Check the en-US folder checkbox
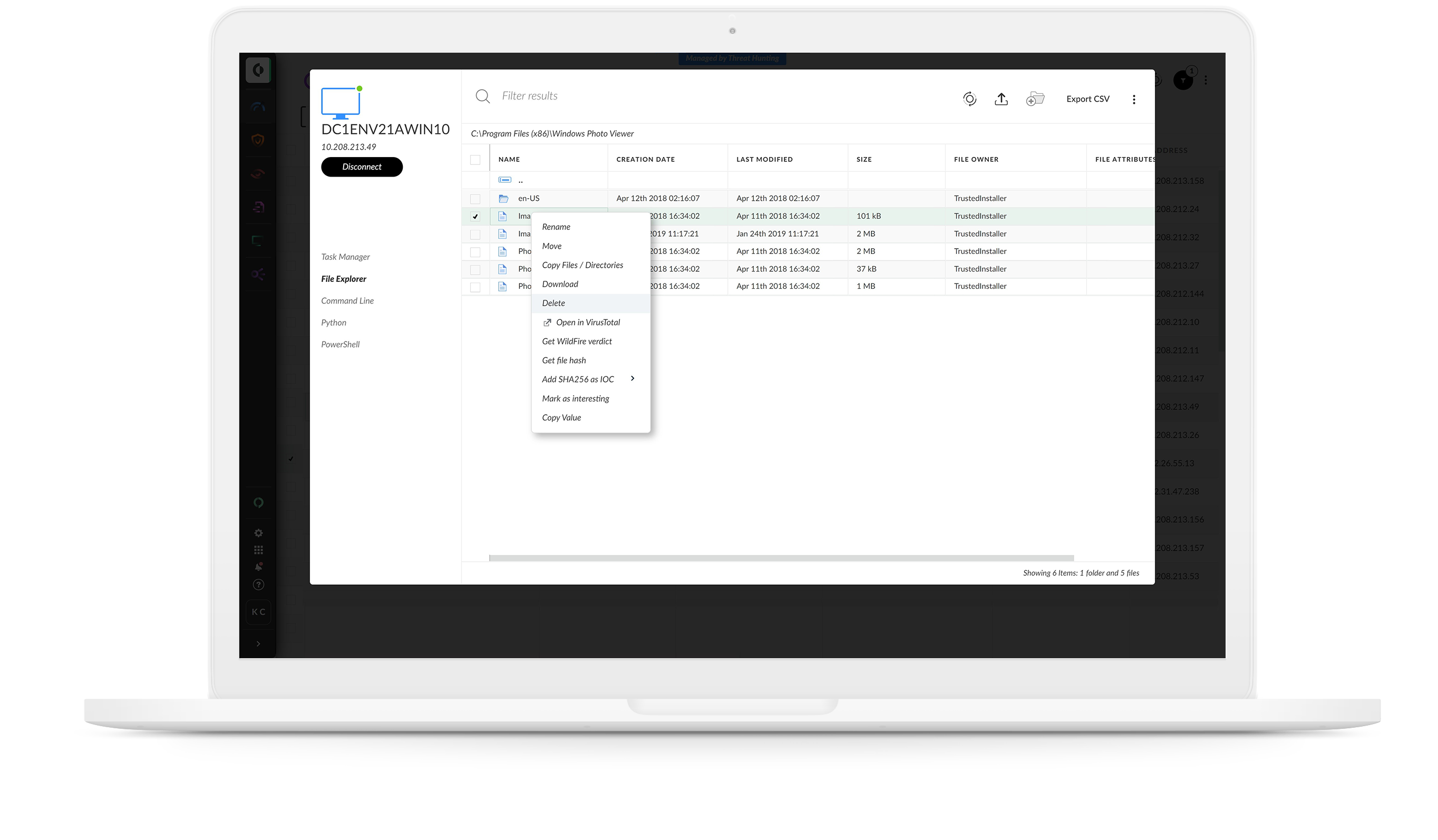Screen dimensions: 1438x840 click(x=475, y=198)
